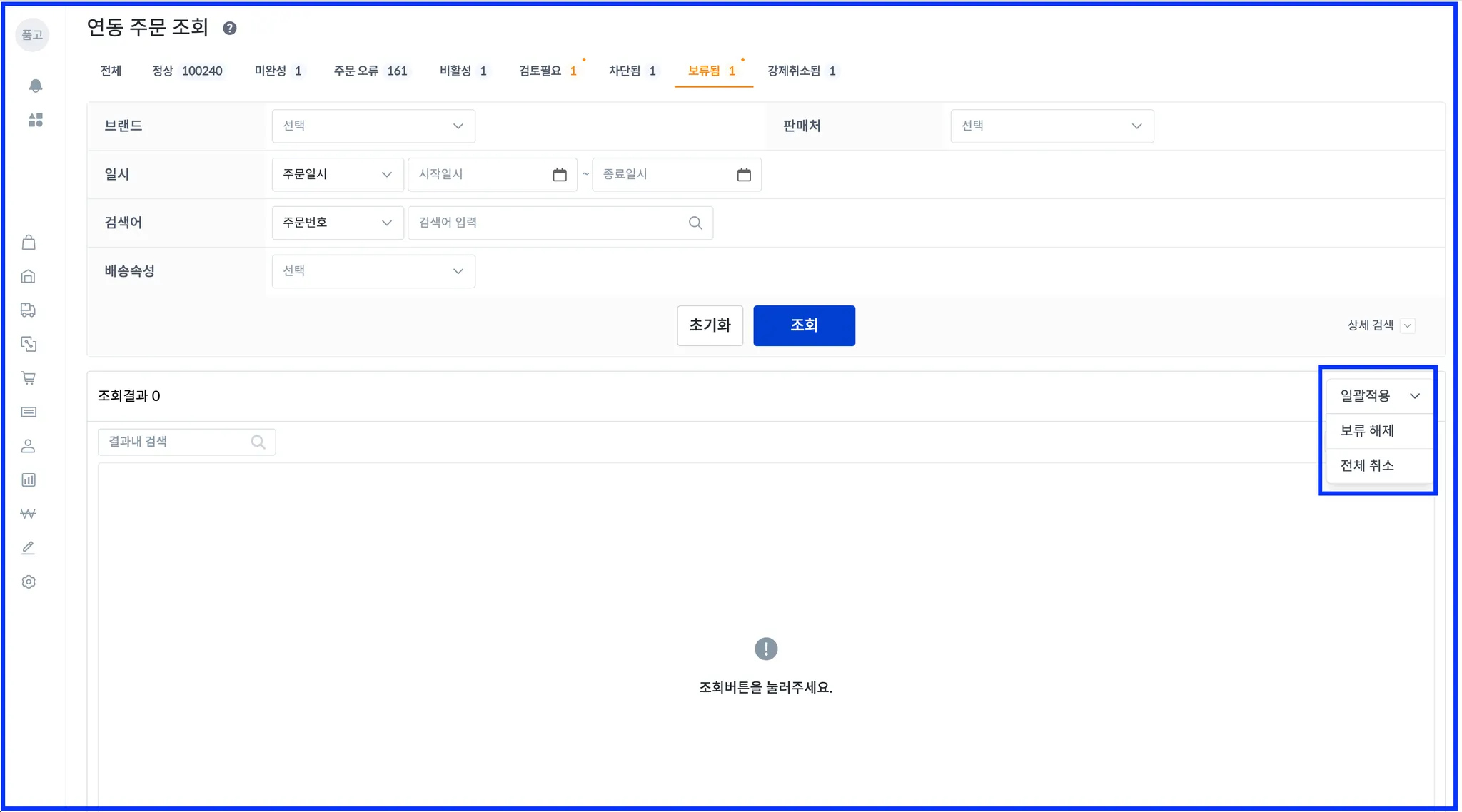This screenshot has height=812, width=1462.
Task: Open the settings gear sidebar icon
Action: point(29,582)
